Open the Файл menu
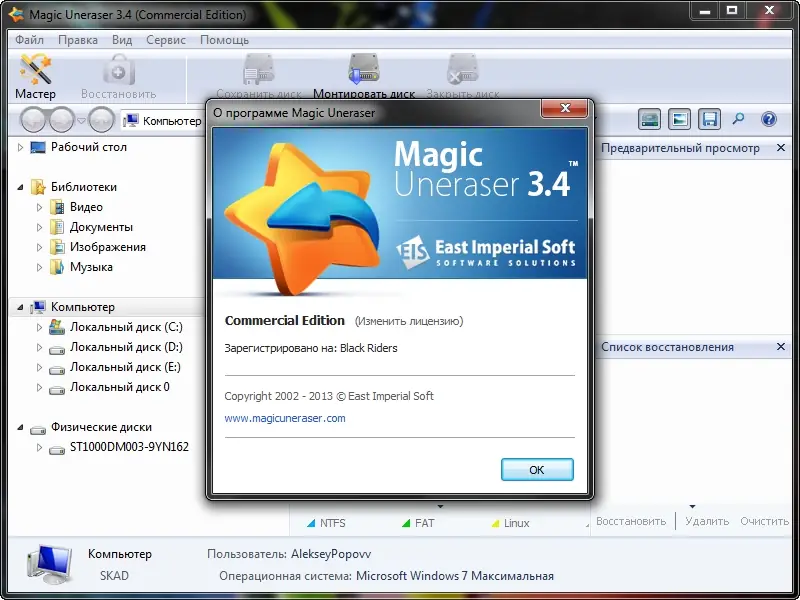800x600 pixels. click(x=29, y=40)
